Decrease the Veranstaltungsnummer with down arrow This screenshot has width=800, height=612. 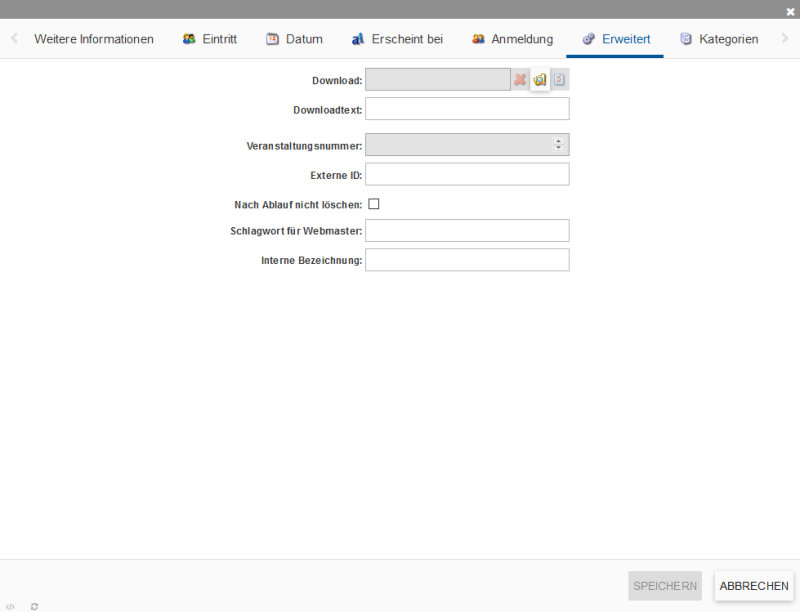tap(558, 149)
